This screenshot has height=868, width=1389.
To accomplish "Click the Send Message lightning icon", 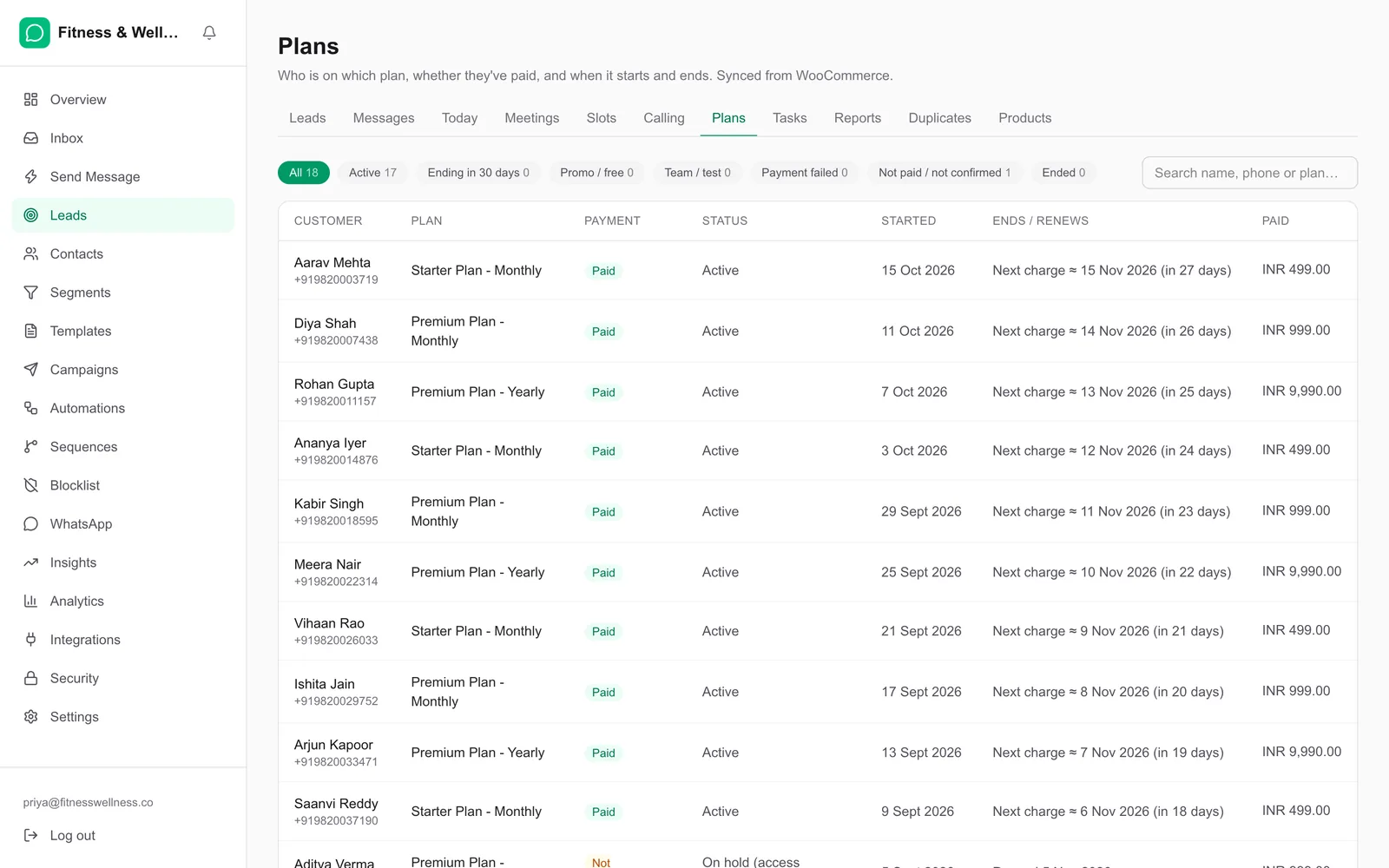I will click(31, 177).
